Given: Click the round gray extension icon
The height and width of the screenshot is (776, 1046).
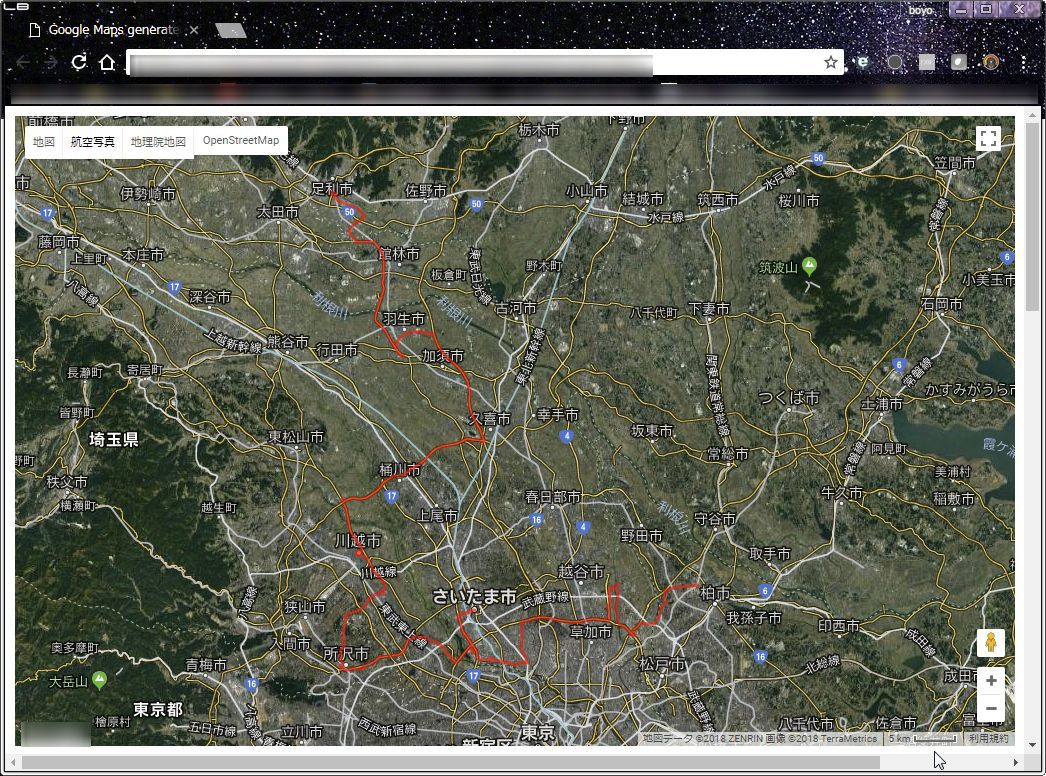Looking at the screenshot, I should tap(895, 62).
